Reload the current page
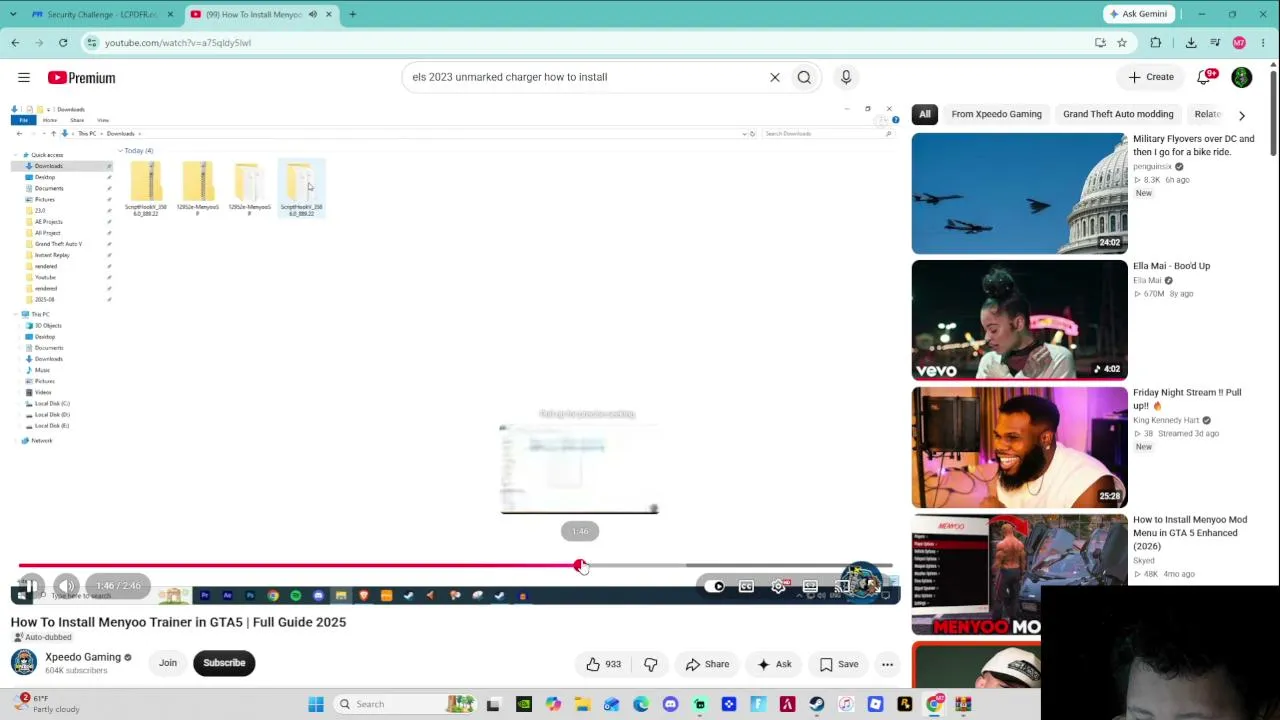1280x720 pixels. [x=63, y=43]
